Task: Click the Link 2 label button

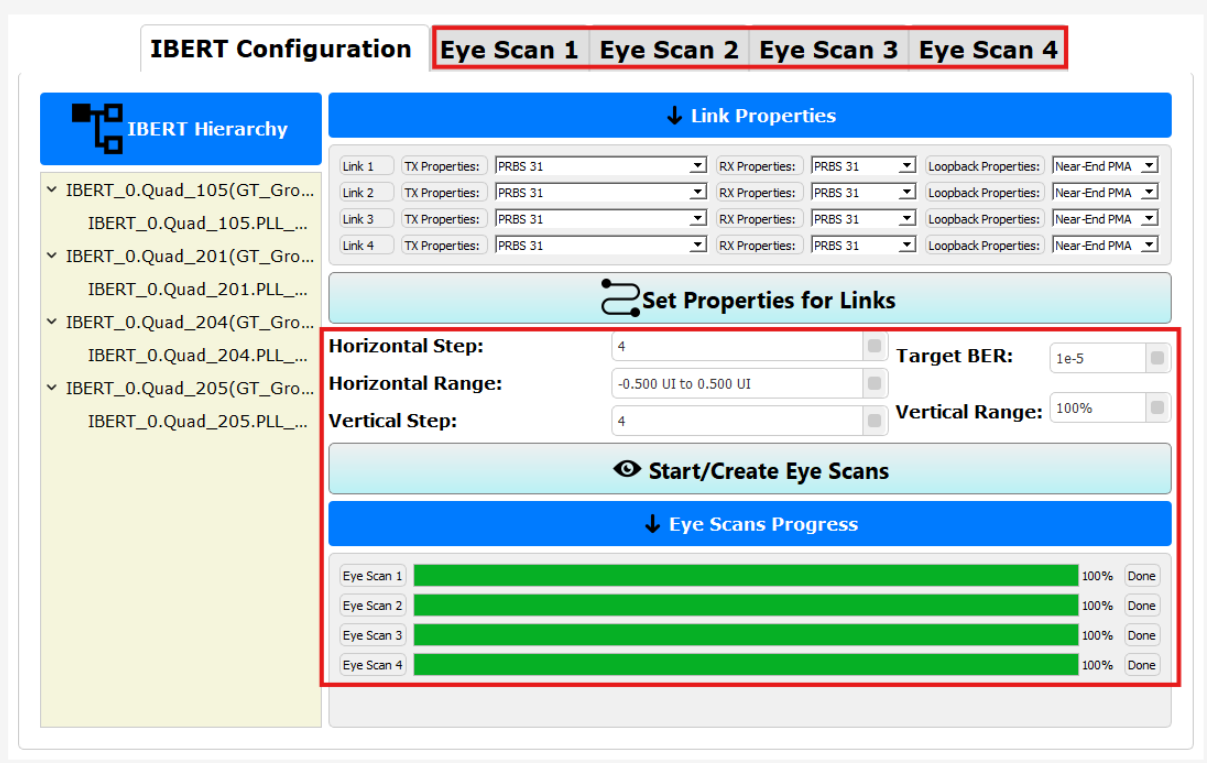Action: pyautogui.click(x=367, y=192)
